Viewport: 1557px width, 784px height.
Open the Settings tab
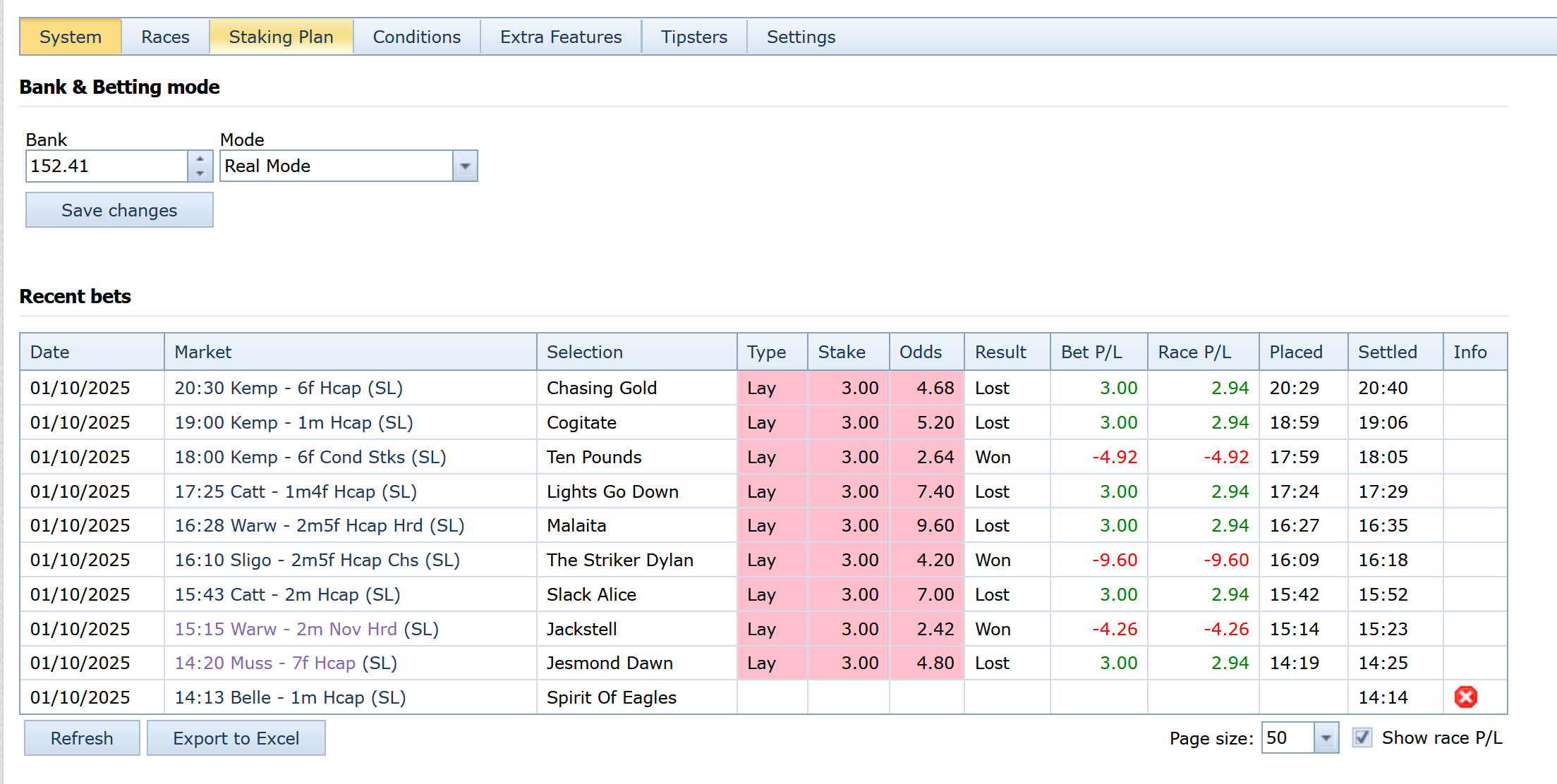click(801, 37)
